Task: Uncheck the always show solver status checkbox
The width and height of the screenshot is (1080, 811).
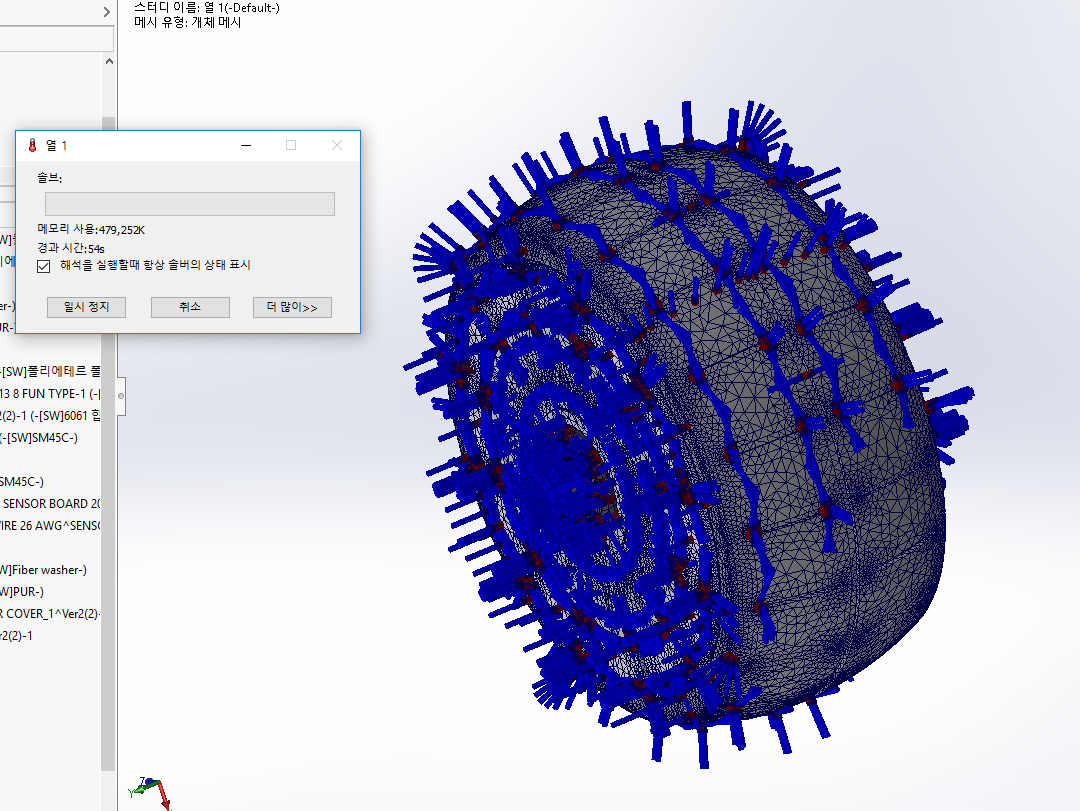Action: click(44, 266)
